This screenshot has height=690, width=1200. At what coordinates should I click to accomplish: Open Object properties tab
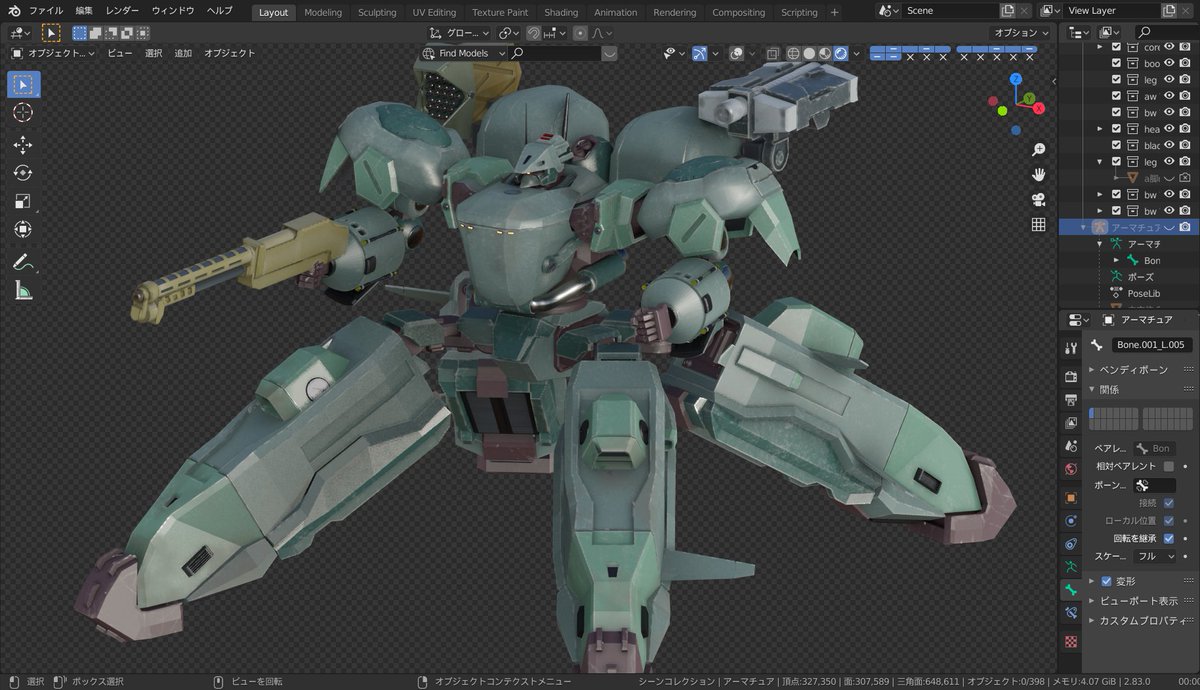click(1071, 497)
